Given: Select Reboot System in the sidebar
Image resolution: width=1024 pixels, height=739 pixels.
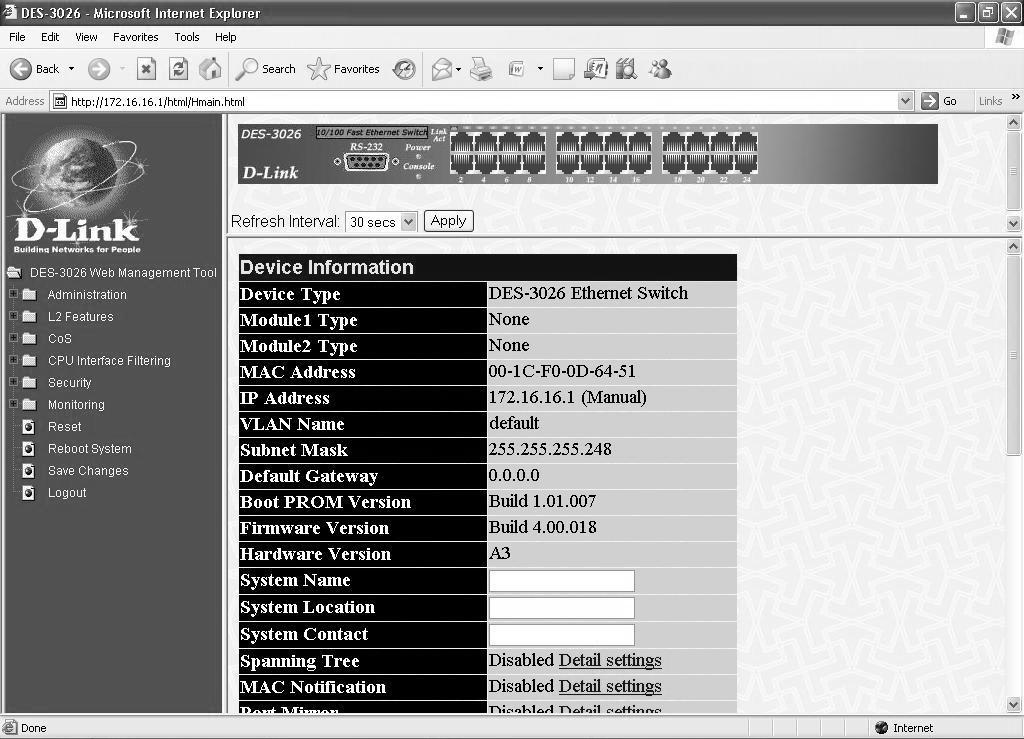Looking at the screenshot, I should [89, 449].
